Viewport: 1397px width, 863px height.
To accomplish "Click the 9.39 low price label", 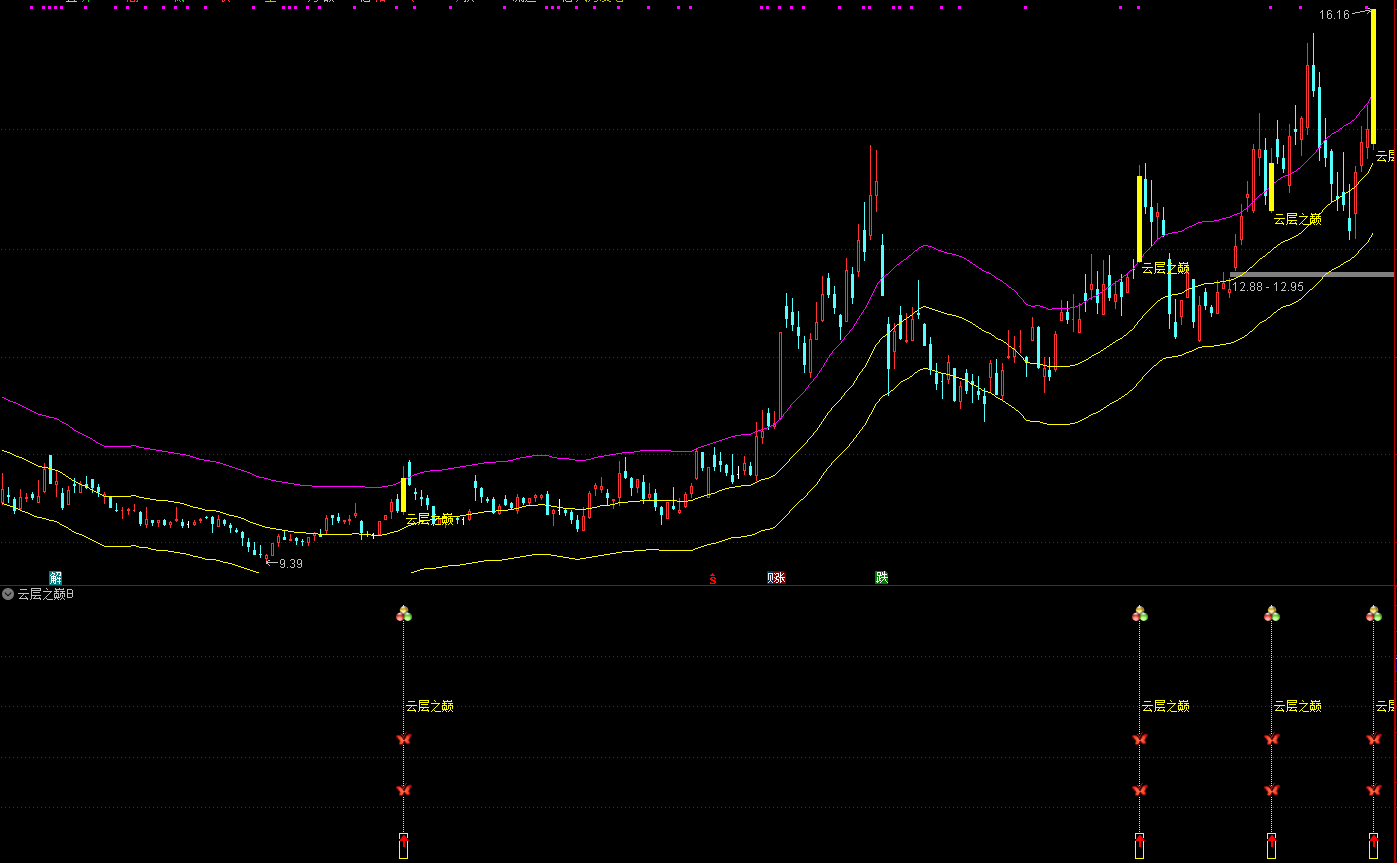I will click(290, 564).
